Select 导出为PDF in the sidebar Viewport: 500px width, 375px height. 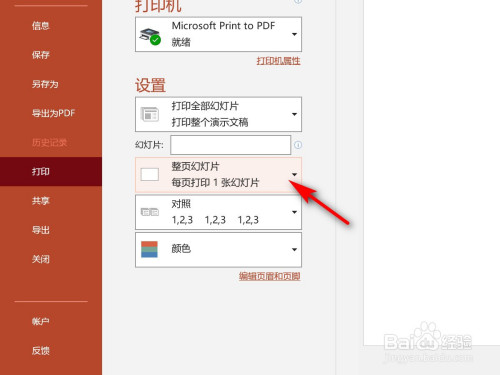tap(53, 113)
